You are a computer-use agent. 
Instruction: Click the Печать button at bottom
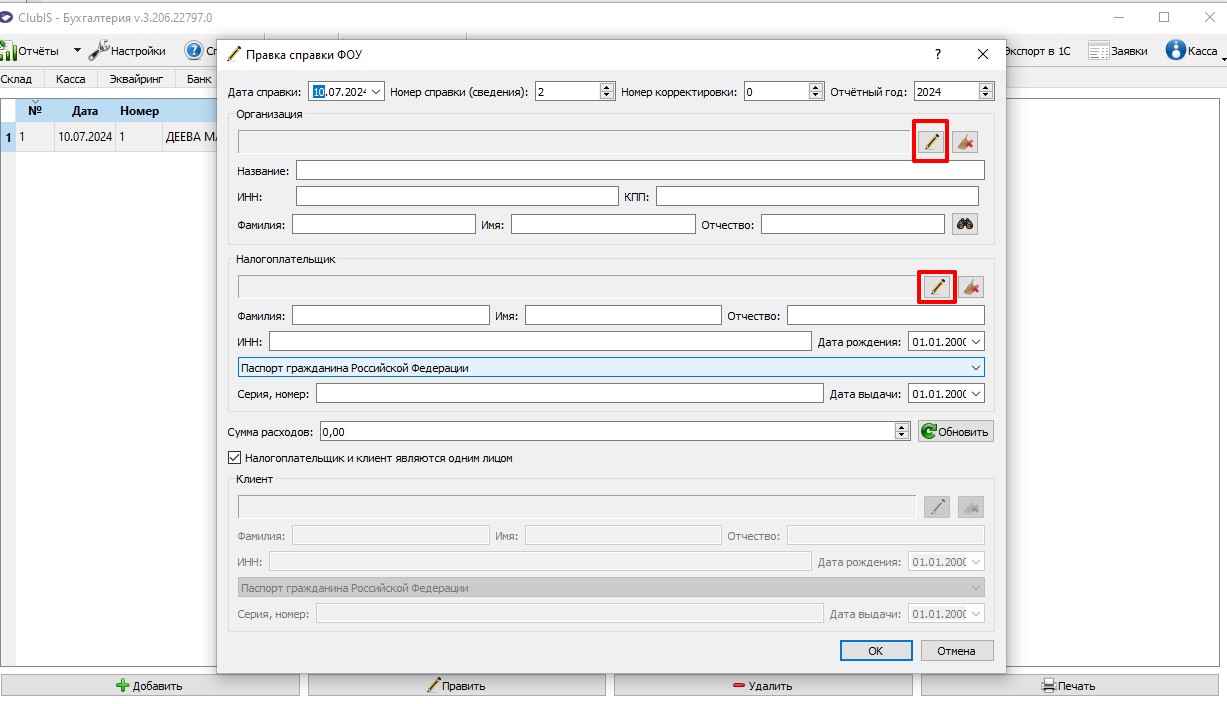click(x=1069, y=686)
